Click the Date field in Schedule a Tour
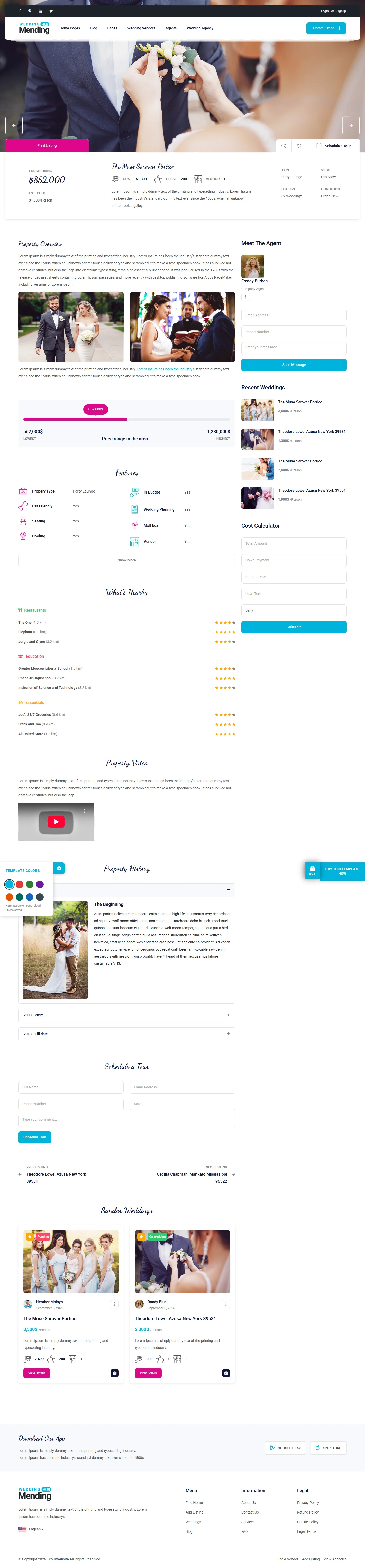The width and height of the screenshot is (365, 1568). [x=182, y=1104]
